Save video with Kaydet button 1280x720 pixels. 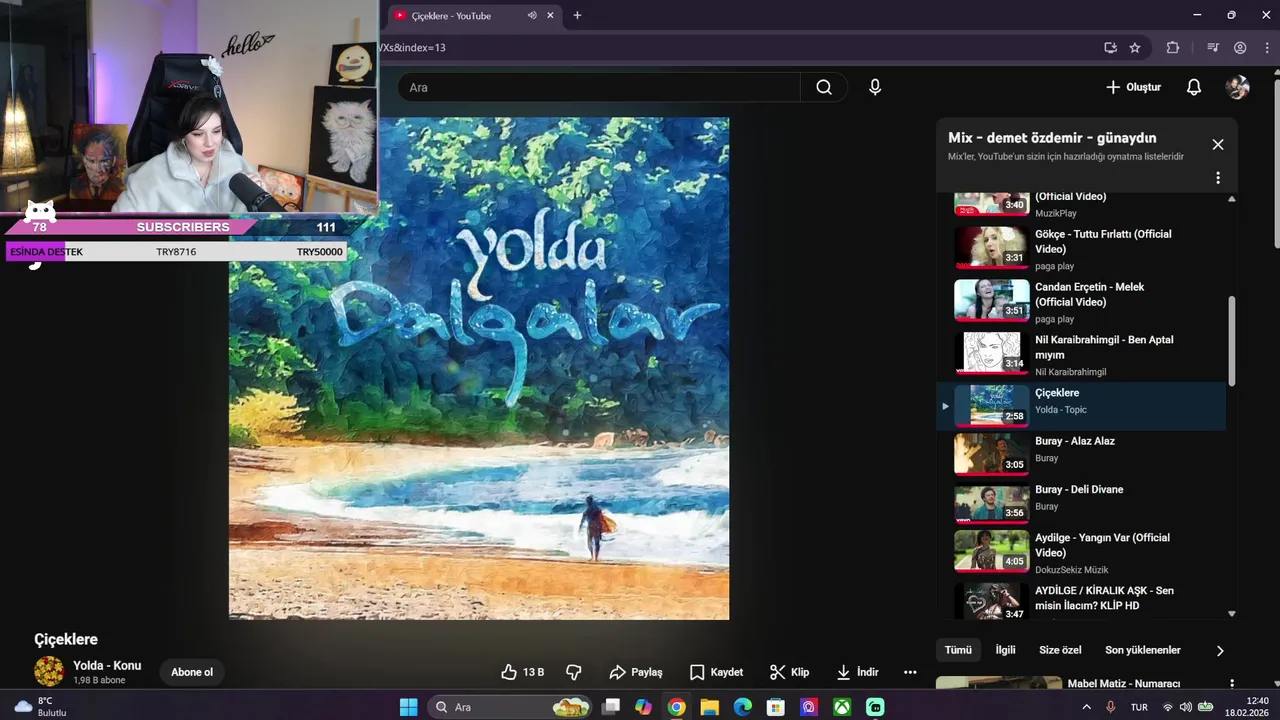[716, 672]
